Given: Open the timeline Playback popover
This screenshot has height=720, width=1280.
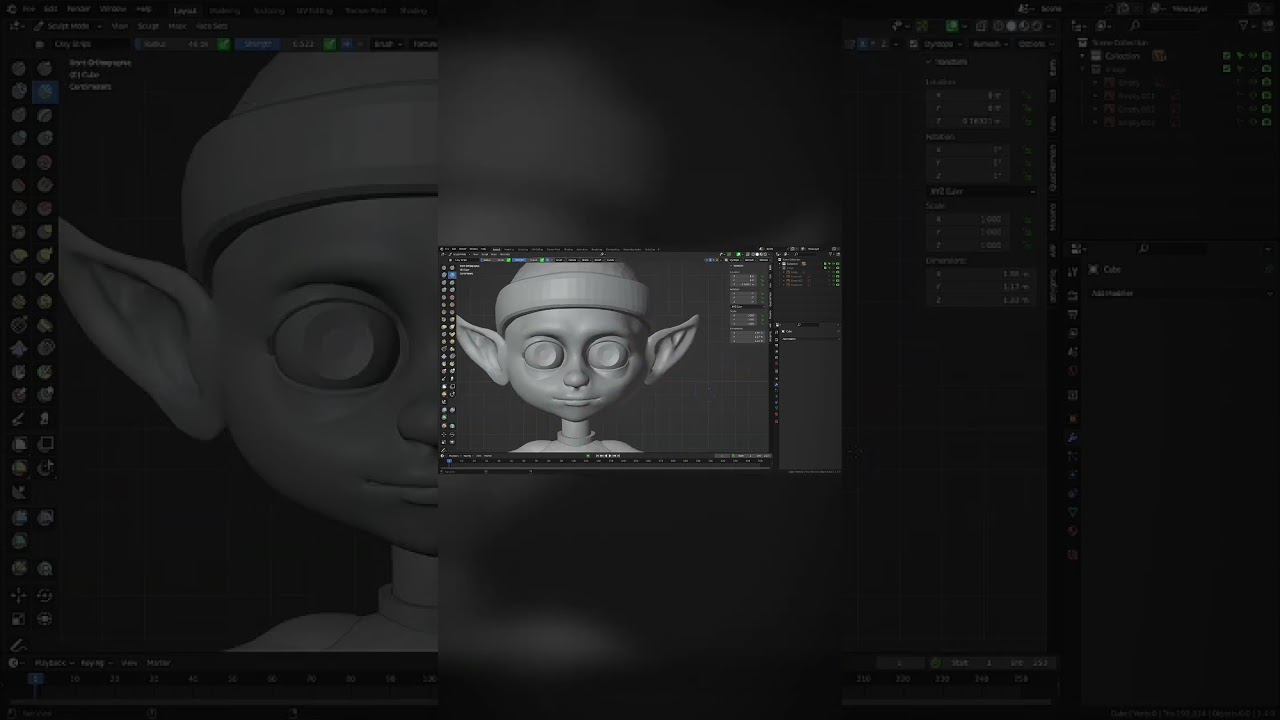Looking at the screenshot, I should (x=52, y=662).
